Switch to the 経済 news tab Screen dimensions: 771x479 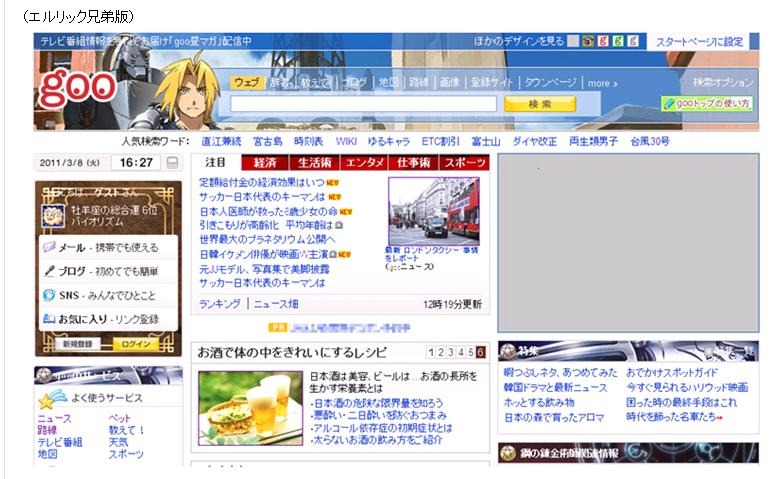266,163
